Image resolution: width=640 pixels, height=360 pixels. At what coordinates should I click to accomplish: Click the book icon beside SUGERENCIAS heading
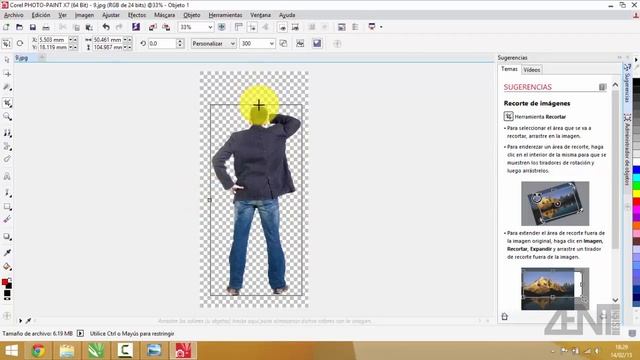coord(602,87)
